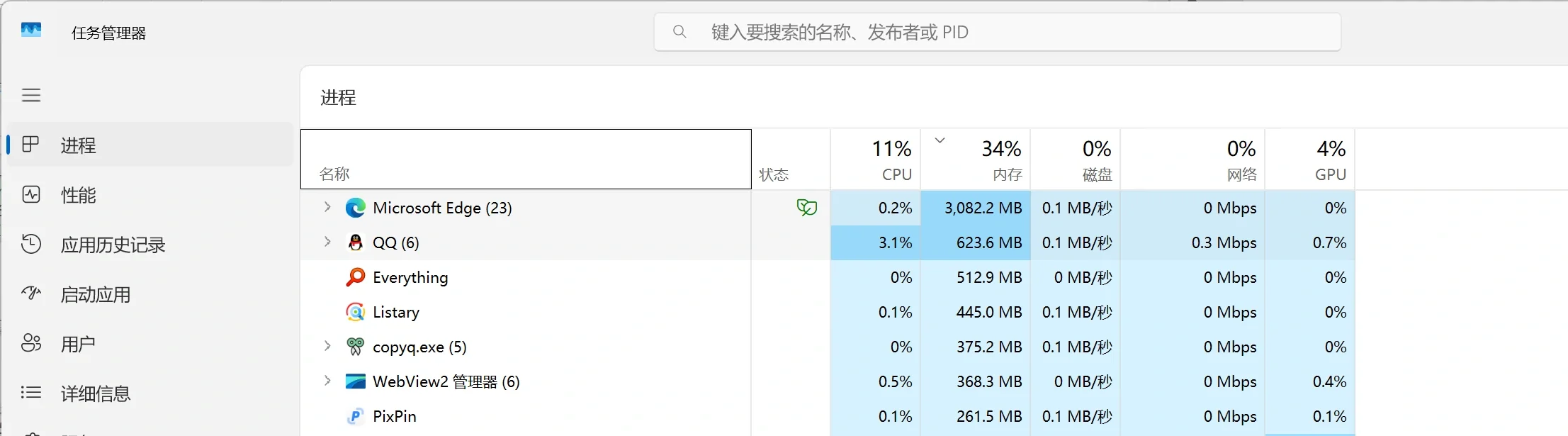
Task: Click the memory column sort arrow
Action: tap(940, 140)
